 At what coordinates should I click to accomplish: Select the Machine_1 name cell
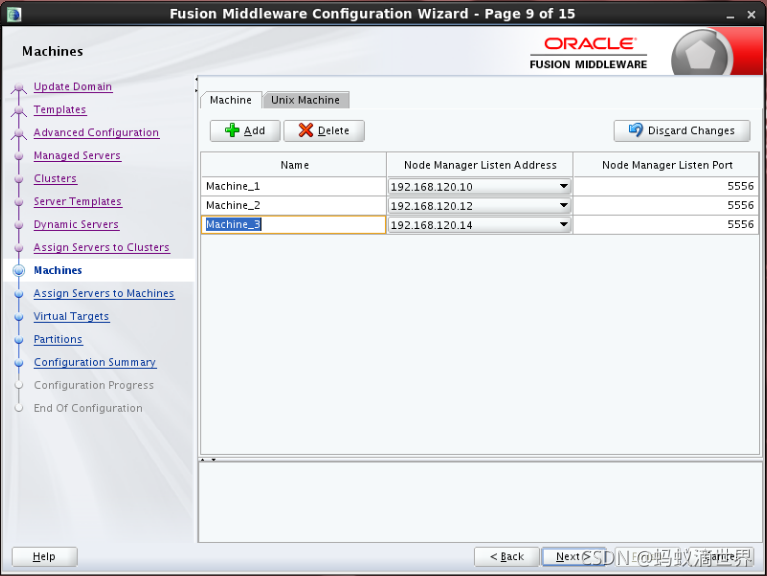tap(293, 186)
